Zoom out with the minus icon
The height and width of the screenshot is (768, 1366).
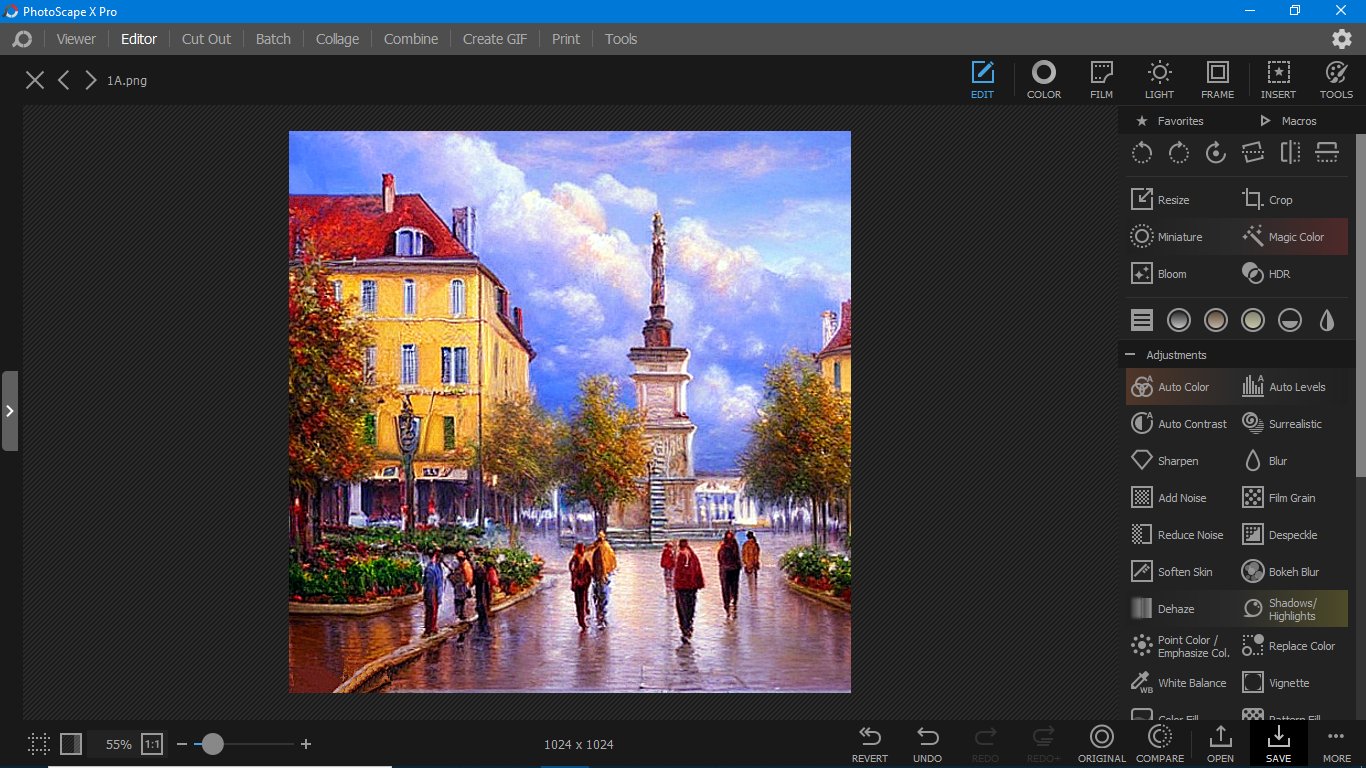point(181,744)
